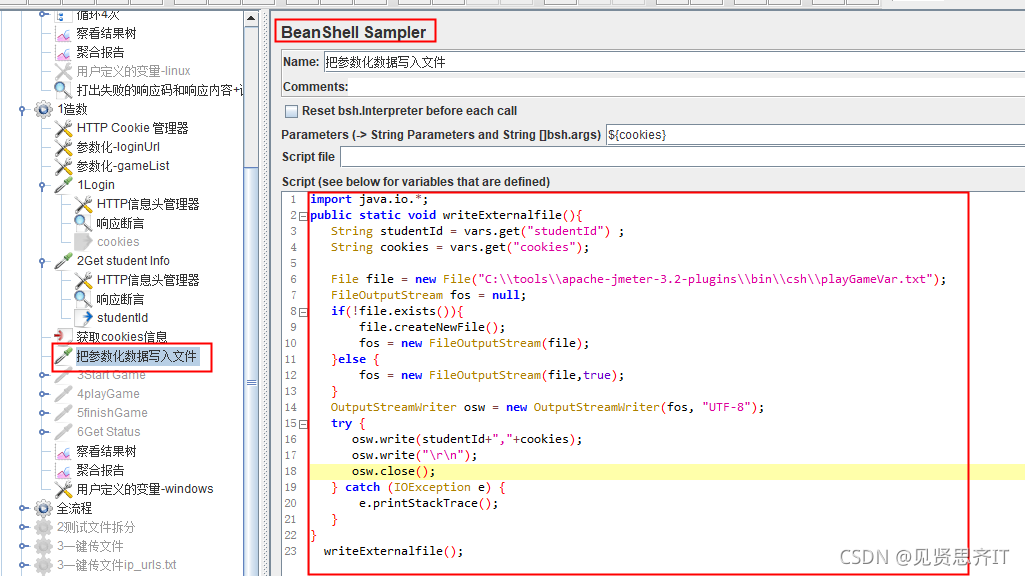Click the 获取cookies信息 red arrow icon

click(59, 333)
